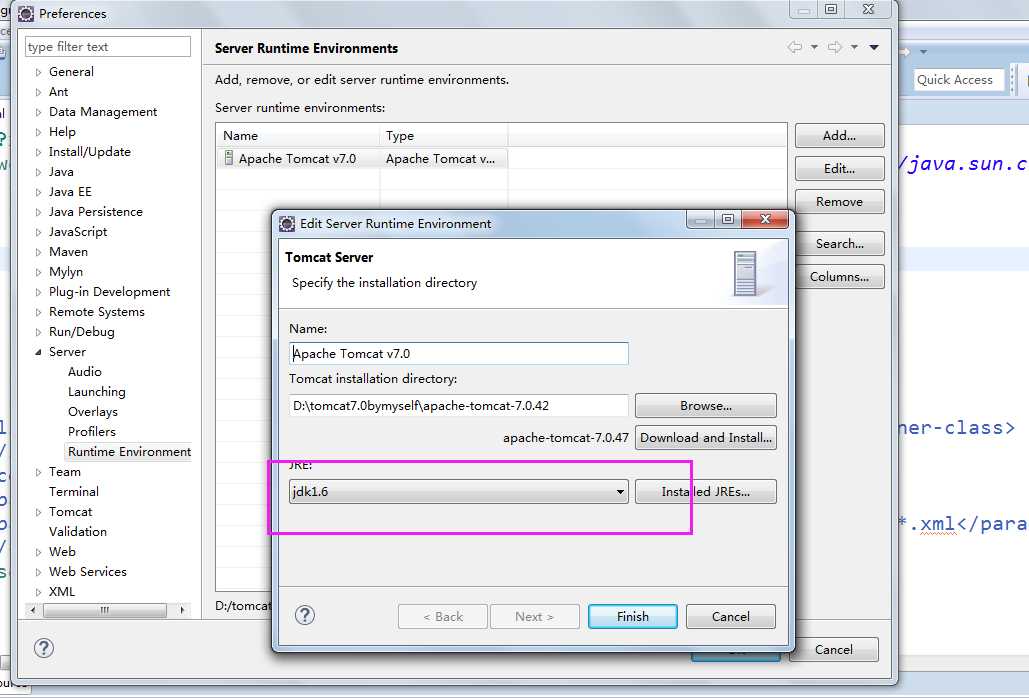Select the Web tree item
Viewport: 1029px width, 698px height.
pos(62,552)
